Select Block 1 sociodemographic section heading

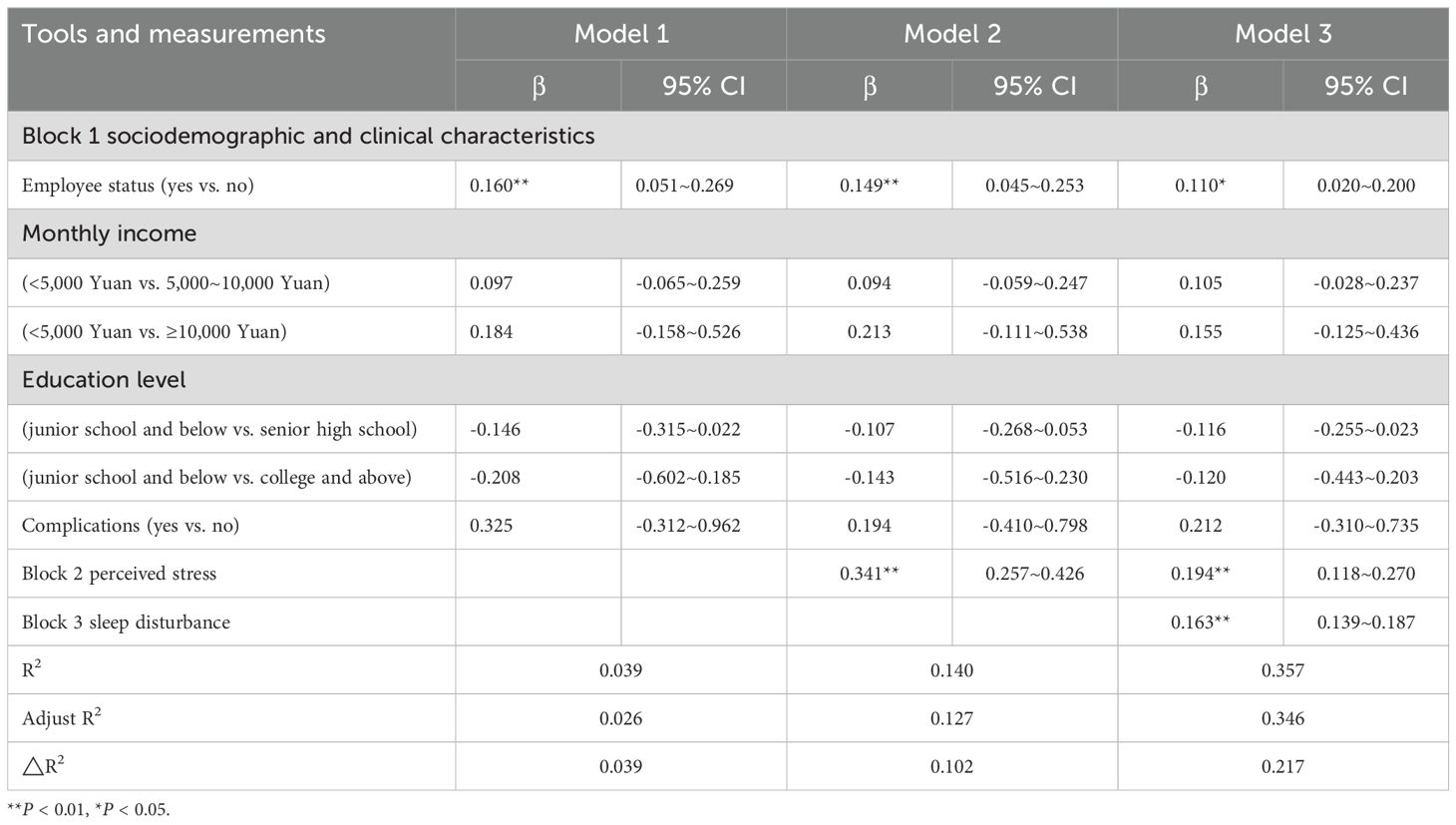click(x=308, y=137)
